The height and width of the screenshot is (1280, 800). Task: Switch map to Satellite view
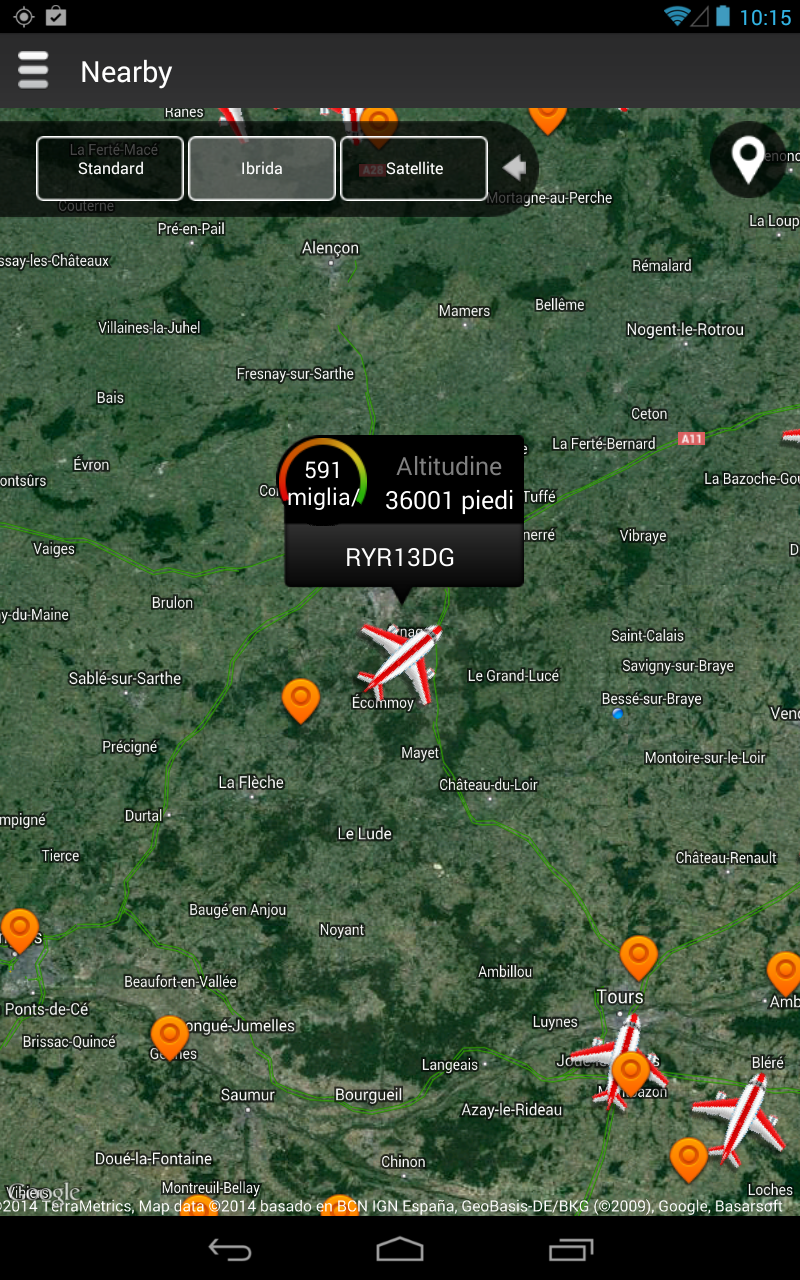coord(414,168)
